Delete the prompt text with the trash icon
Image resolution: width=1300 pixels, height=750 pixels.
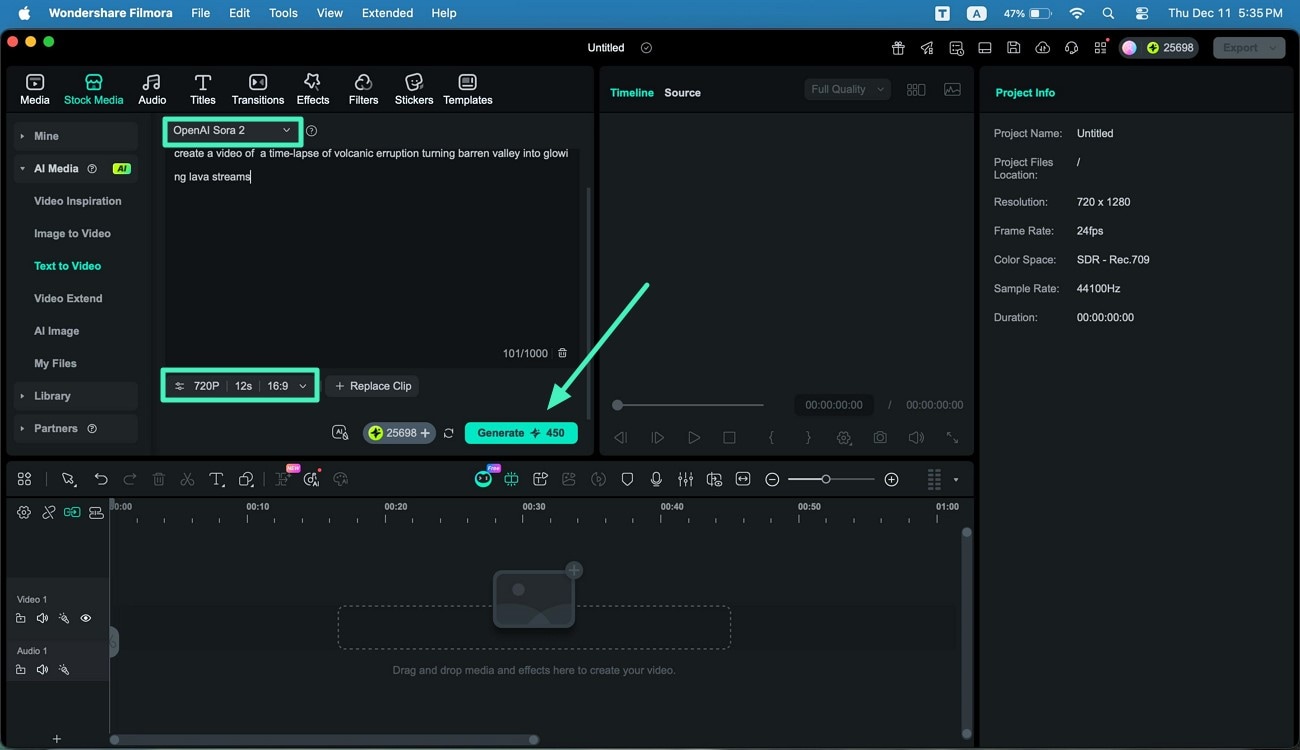[x=562, y=353]
